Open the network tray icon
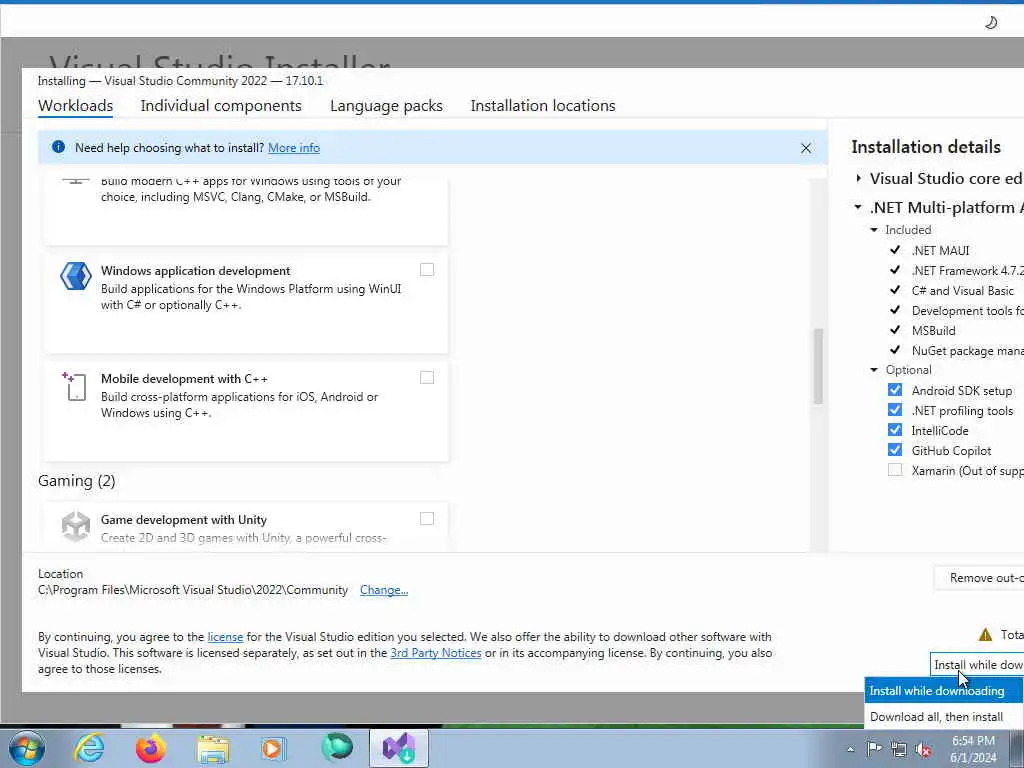Viewport: 1024px width, 768px height. click(899, 749)
